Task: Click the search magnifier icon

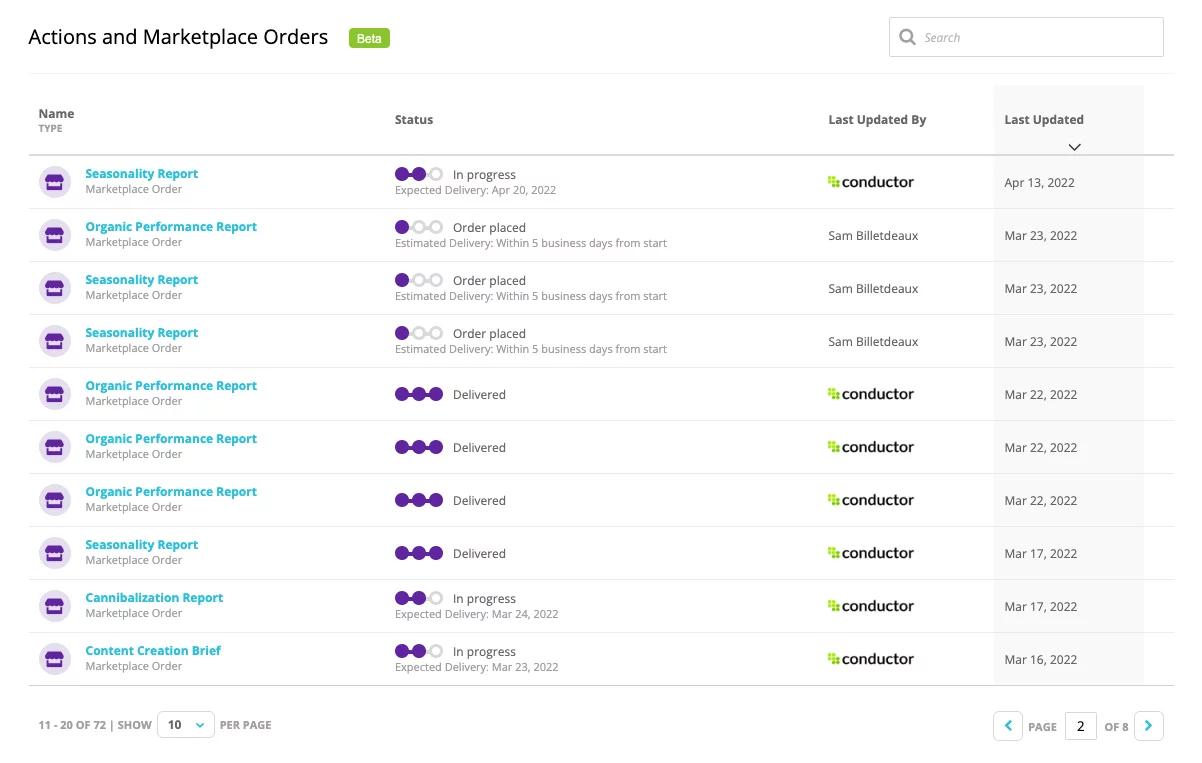Action: tap(907, 37)
